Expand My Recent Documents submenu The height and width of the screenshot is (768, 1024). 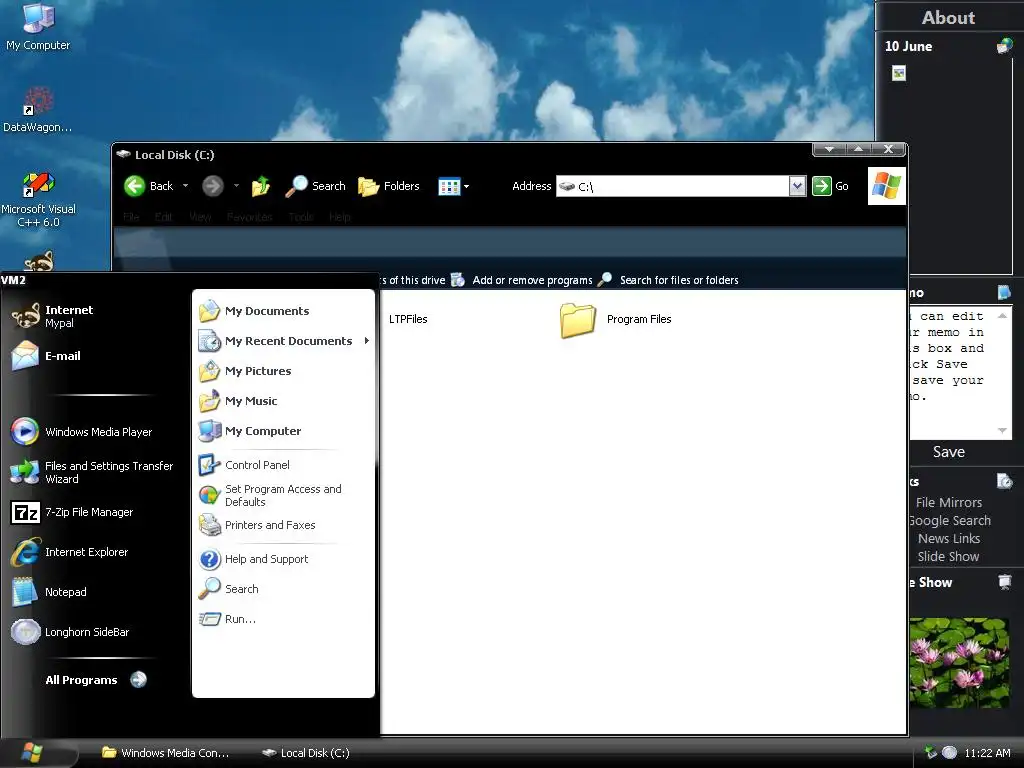[x=283, y=341]
